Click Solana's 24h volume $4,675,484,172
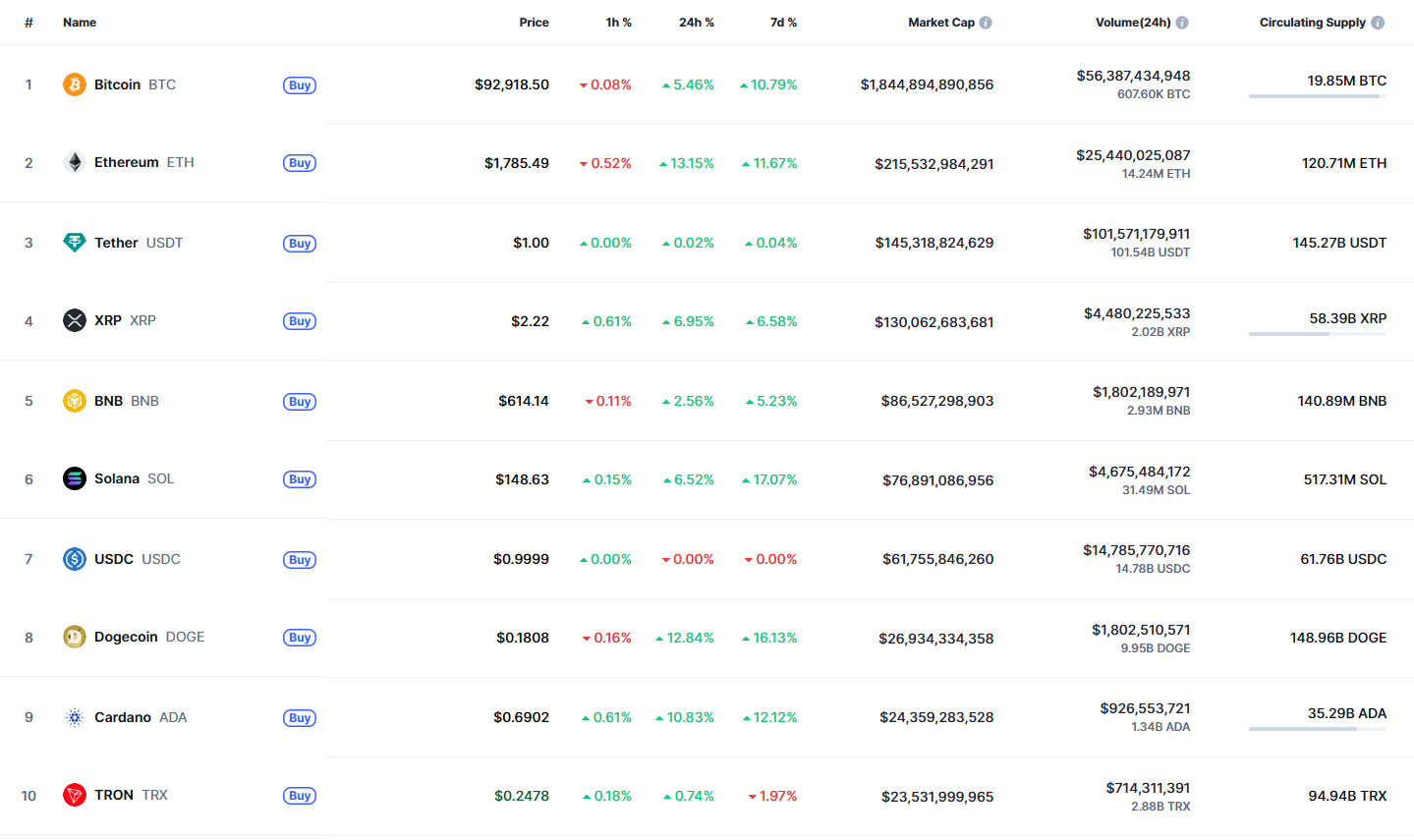 point(1139,472)
